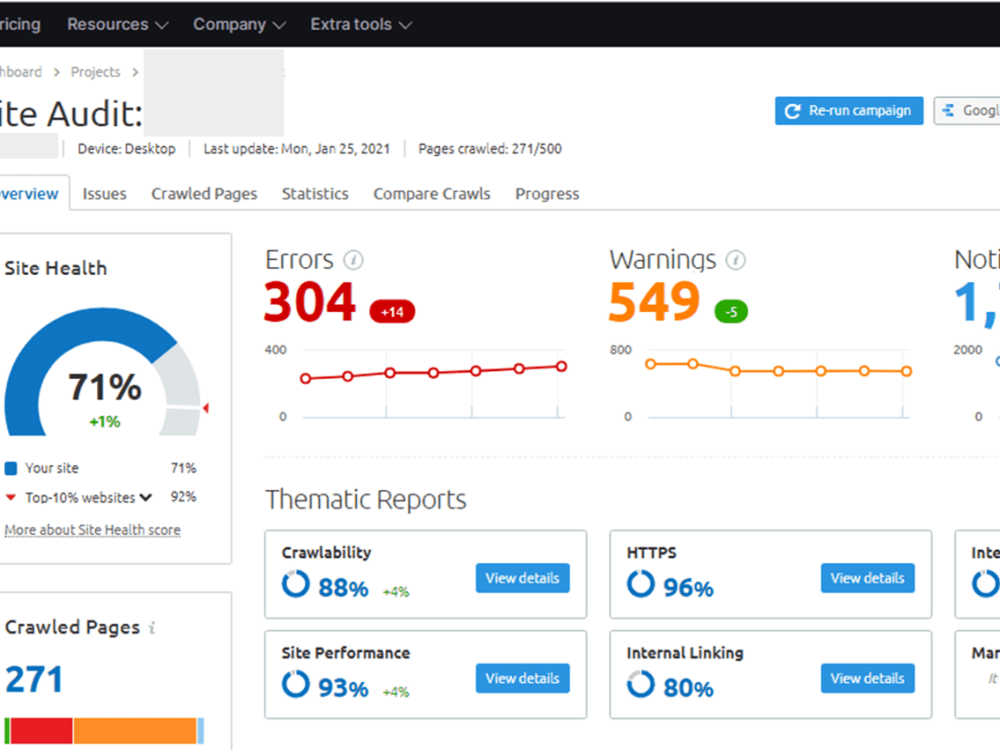Open More about Site Health score link
The image size is (1000, 750).
[92, 530]
